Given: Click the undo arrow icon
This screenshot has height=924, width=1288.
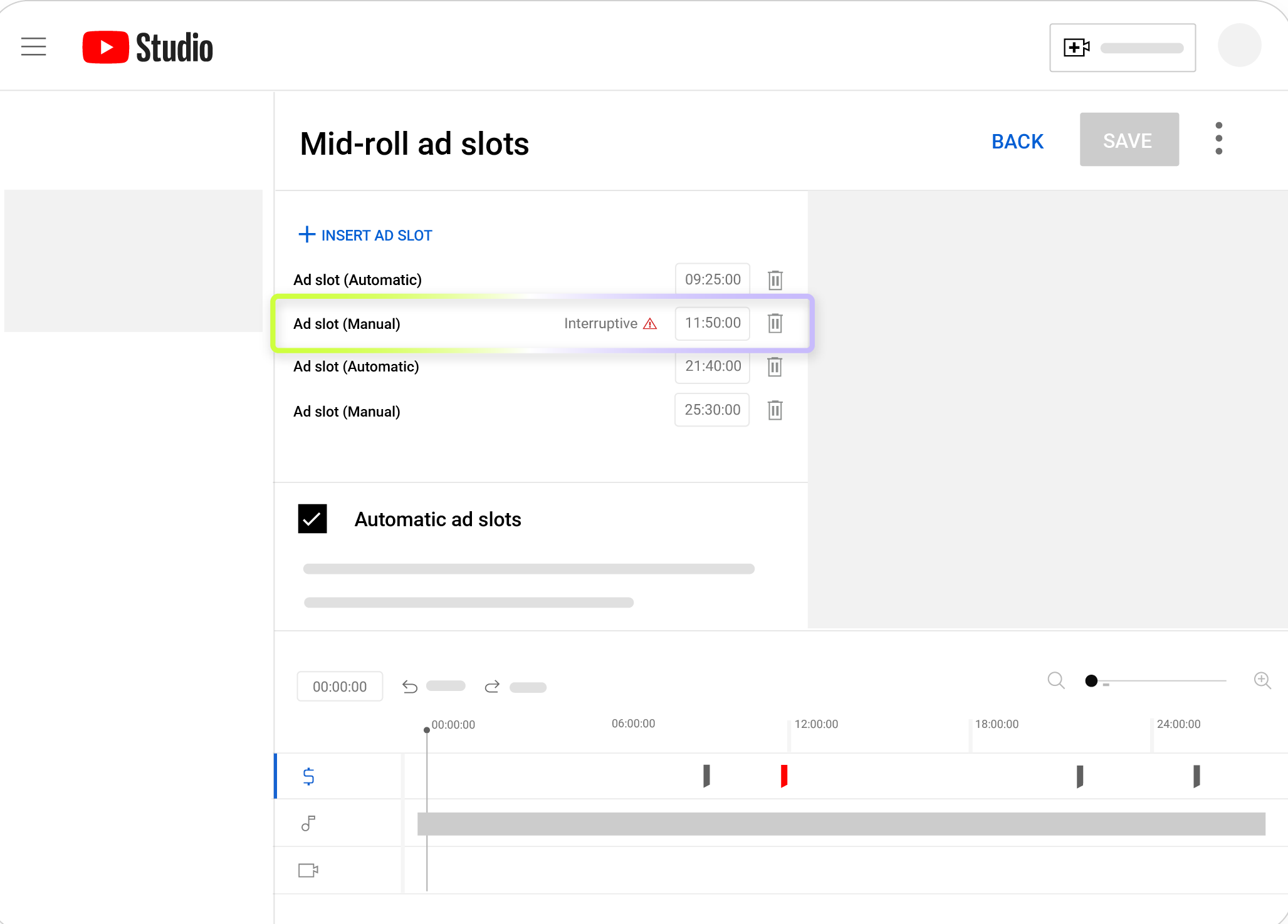Looking at the screenshot, I should (410, 687).
